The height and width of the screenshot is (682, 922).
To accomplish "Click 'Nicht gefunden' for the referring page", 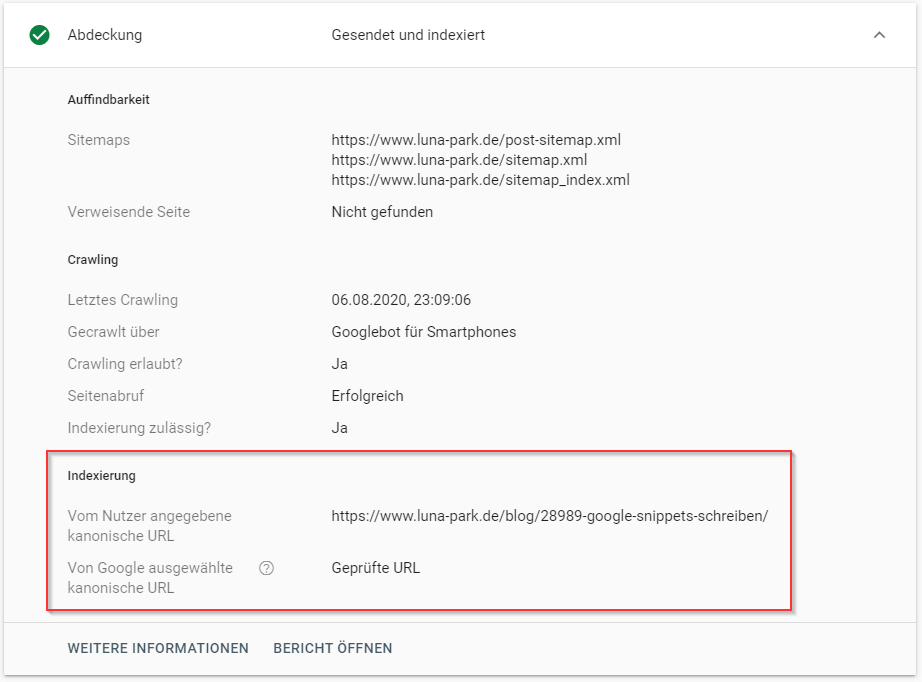I will tap(382, 212).
